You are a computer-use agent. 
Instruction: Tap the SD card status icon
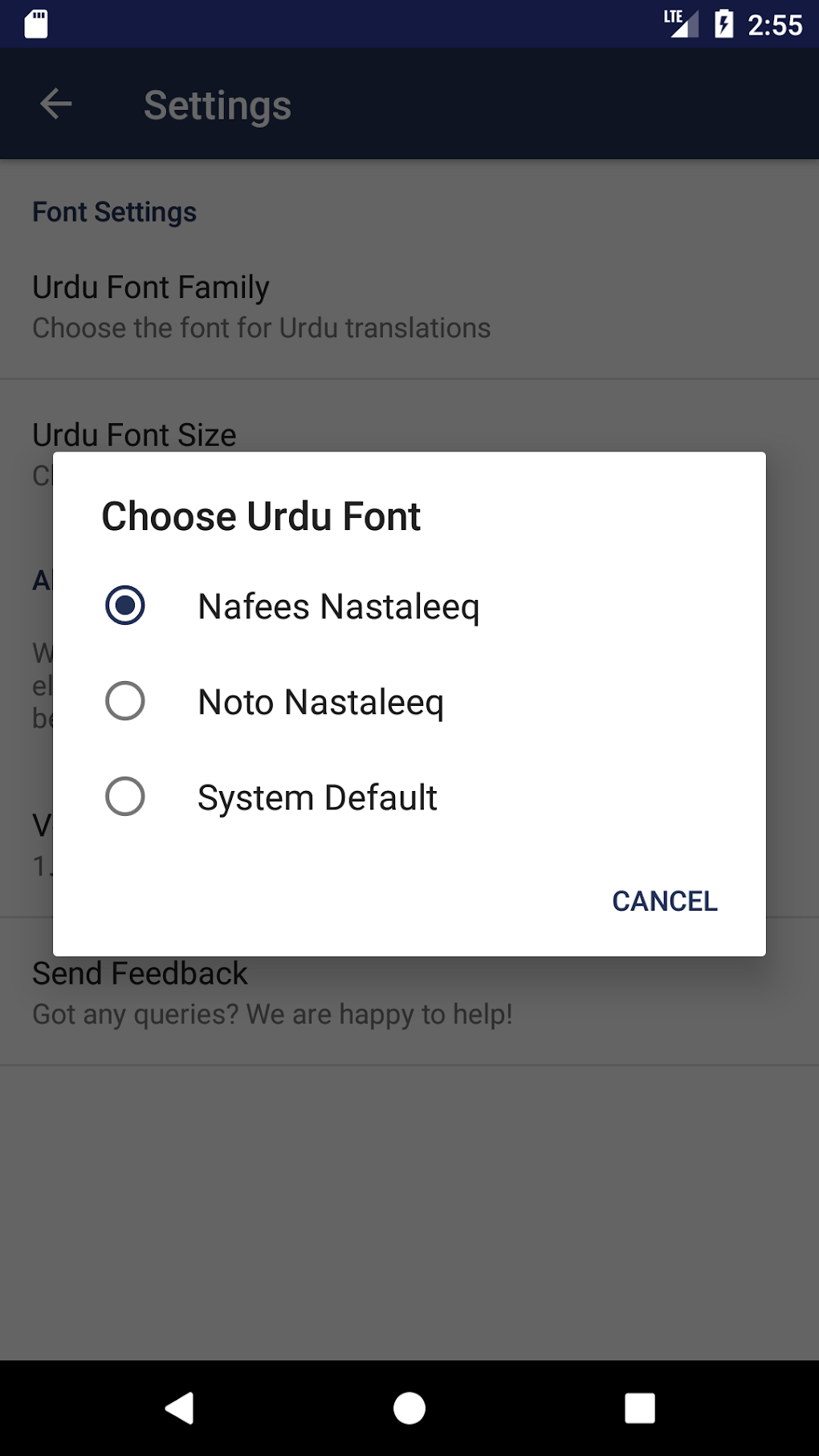(36, 24)
